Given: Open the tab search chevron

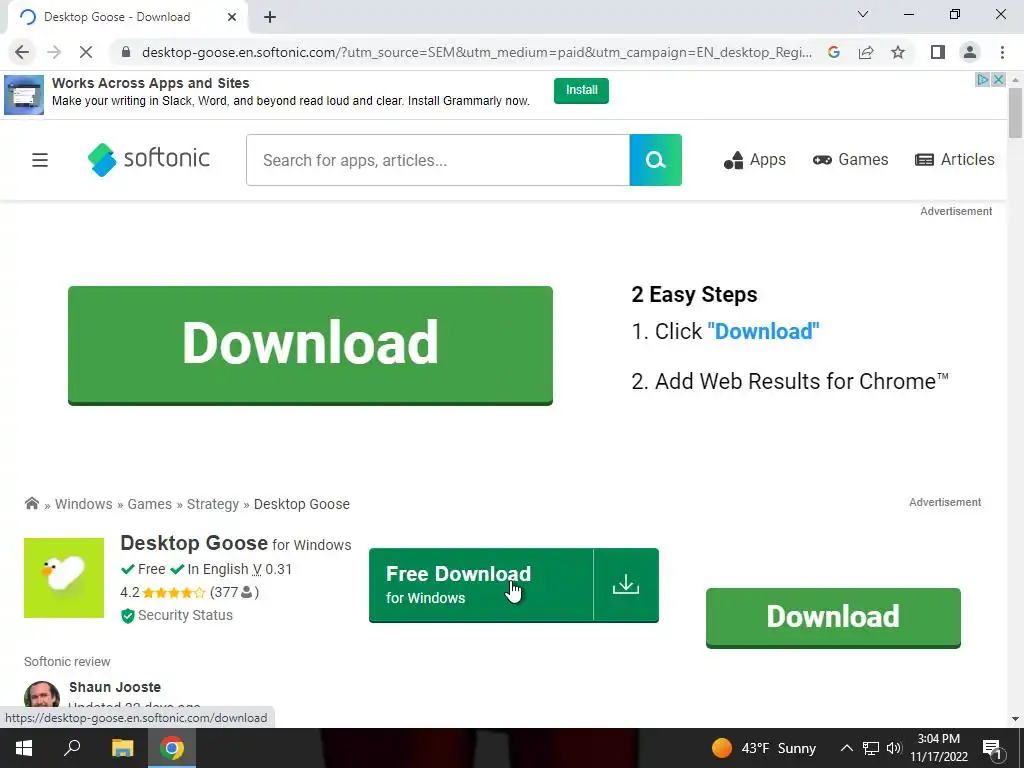Looking at the screenshot, I should (863, 14).
